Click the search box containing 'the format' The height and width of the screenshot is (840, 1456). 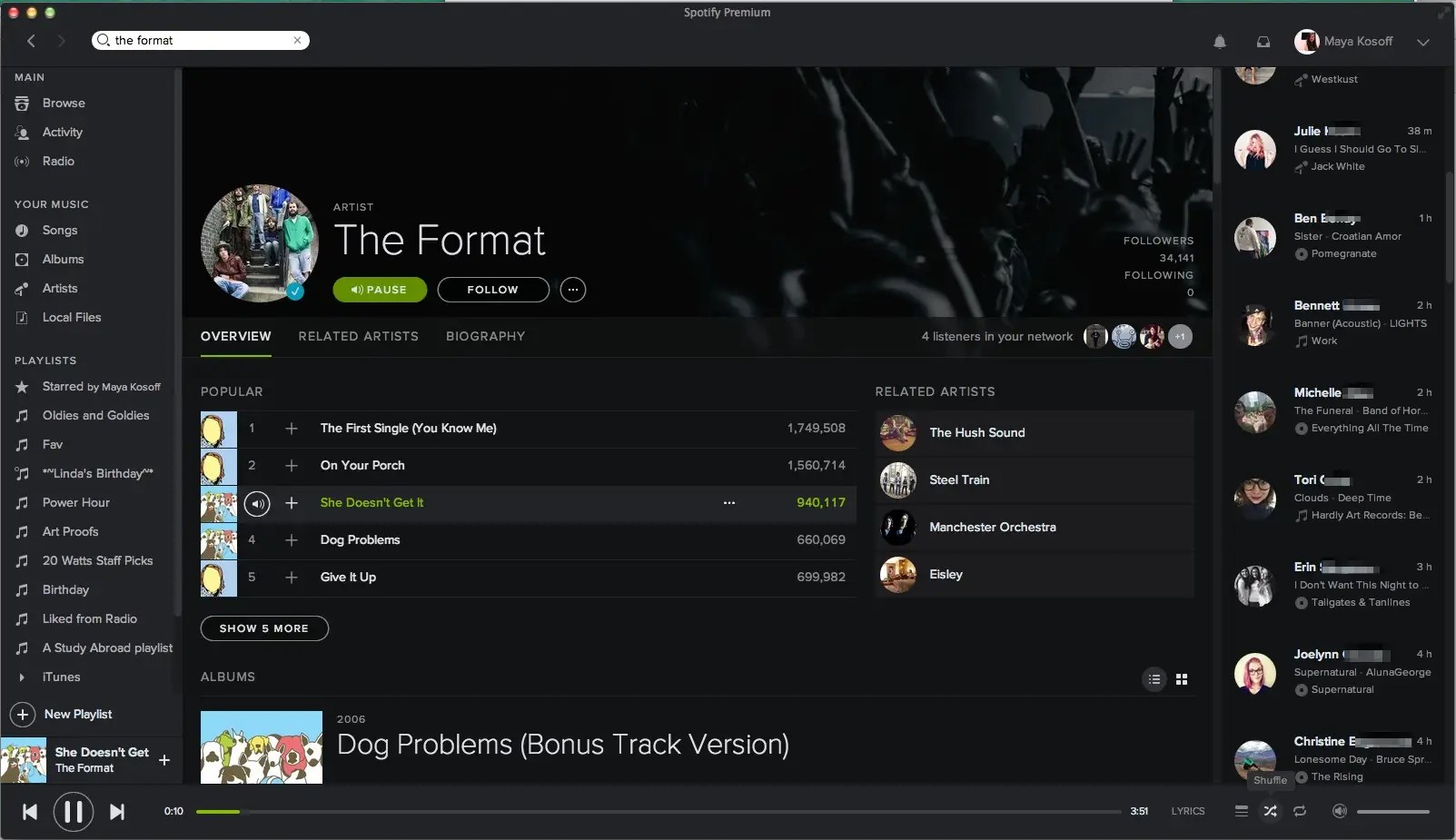coord(201,40)
